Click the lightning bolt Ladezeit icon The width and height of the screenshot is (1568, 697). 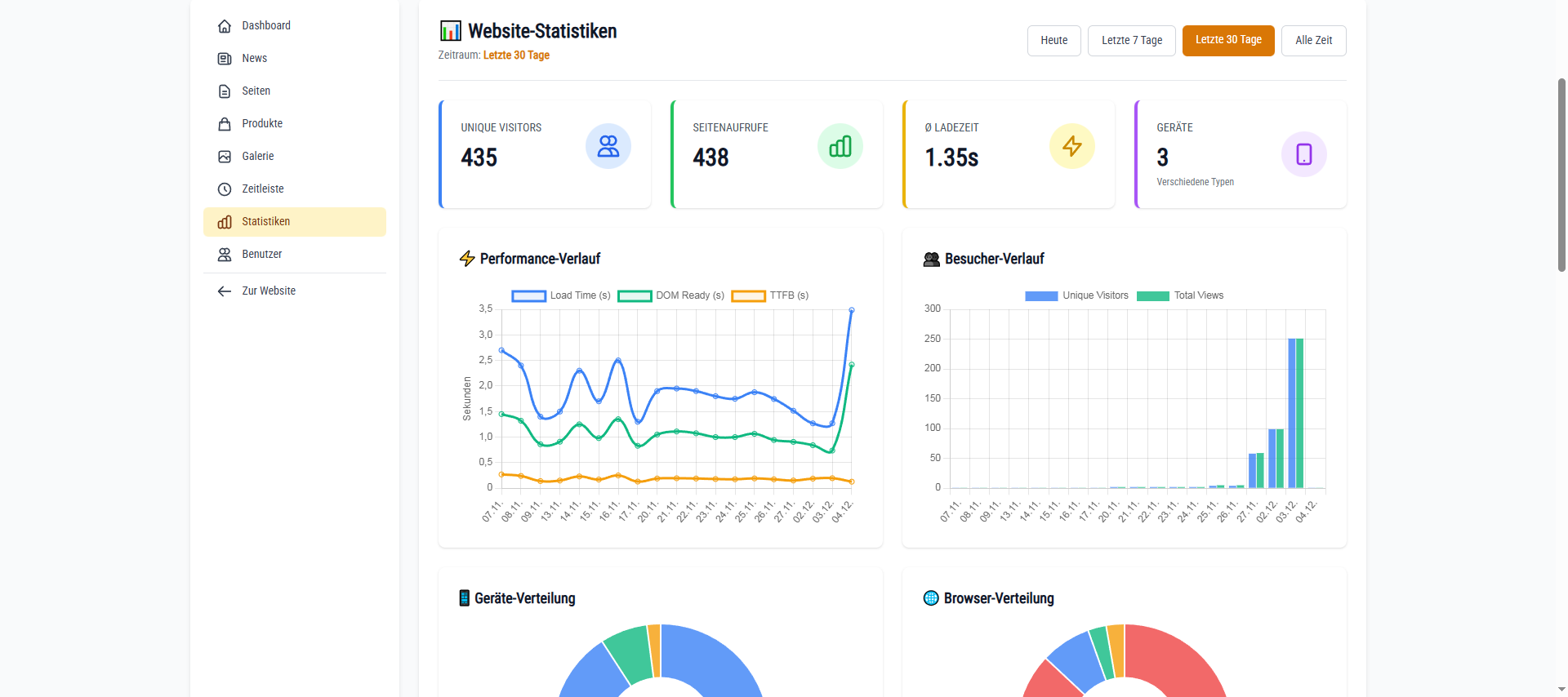click(1071, 146)
